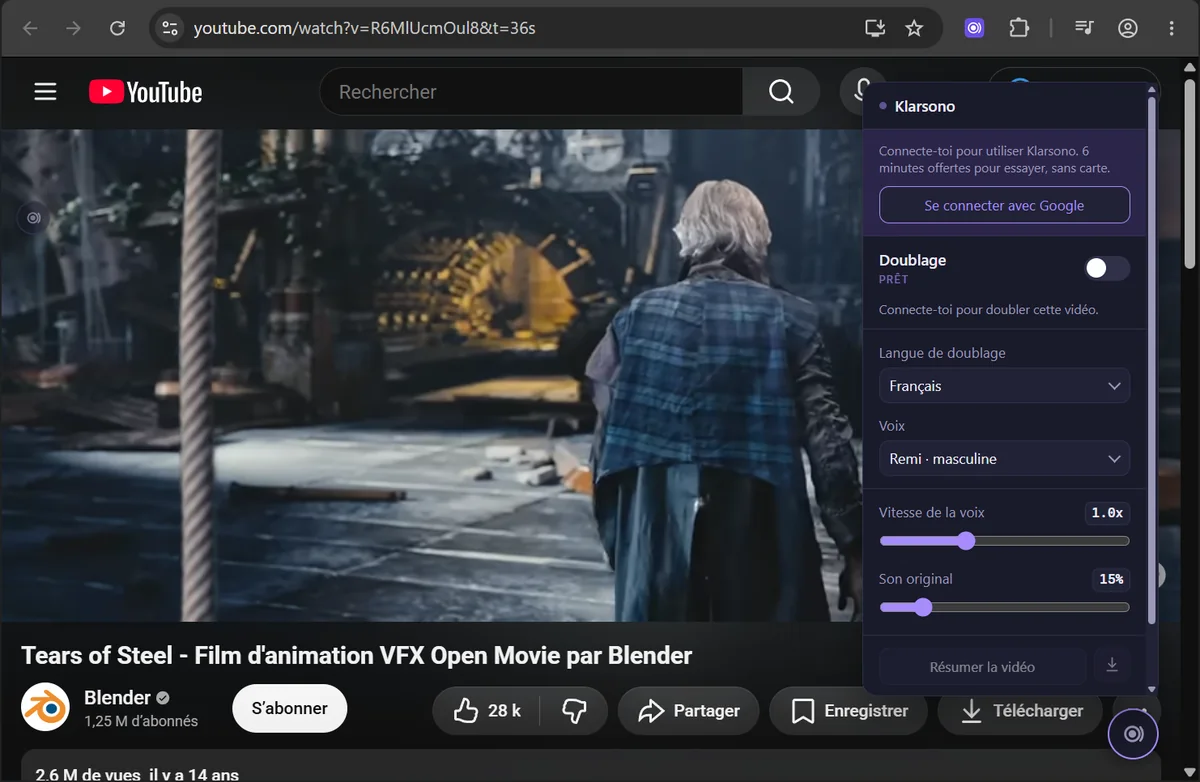Click the 1,25 M d'abonnés subscriber count
Image resolution: width=1200 pixels, height=782 pixels.
[x=141, y=721]
